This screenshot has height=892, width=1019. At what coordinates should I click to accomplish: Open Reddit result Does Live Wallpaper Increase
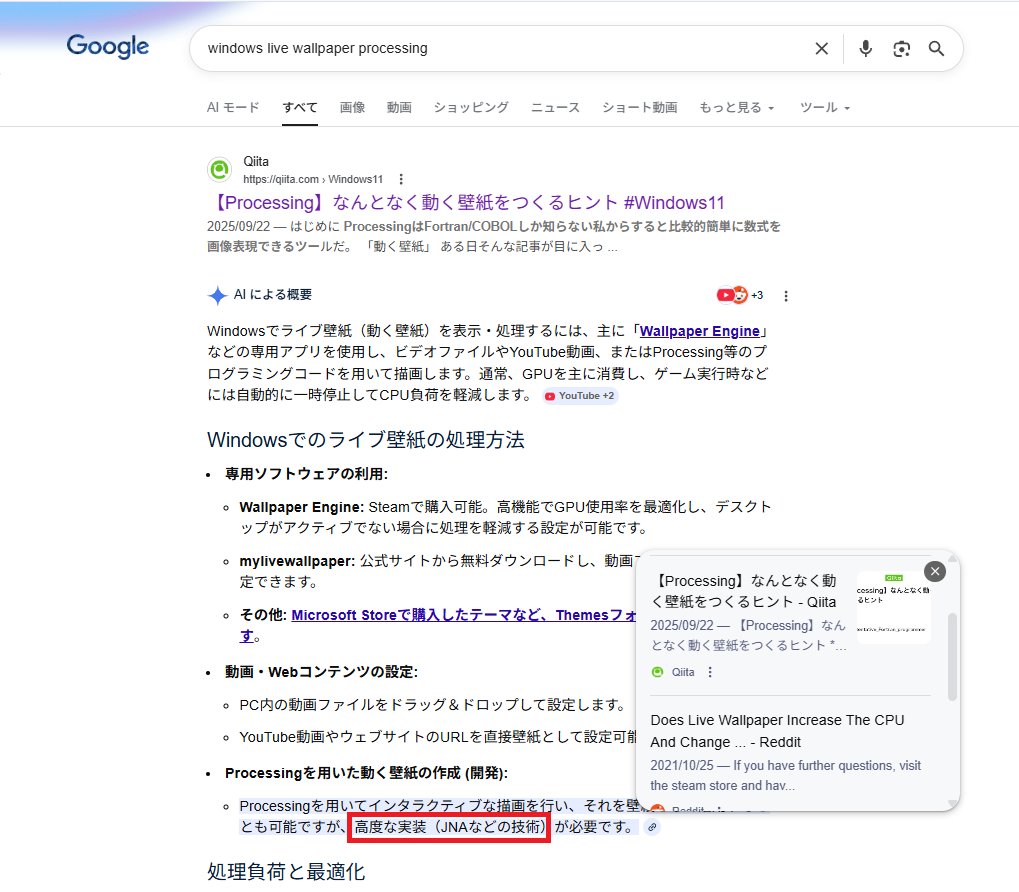777,731
